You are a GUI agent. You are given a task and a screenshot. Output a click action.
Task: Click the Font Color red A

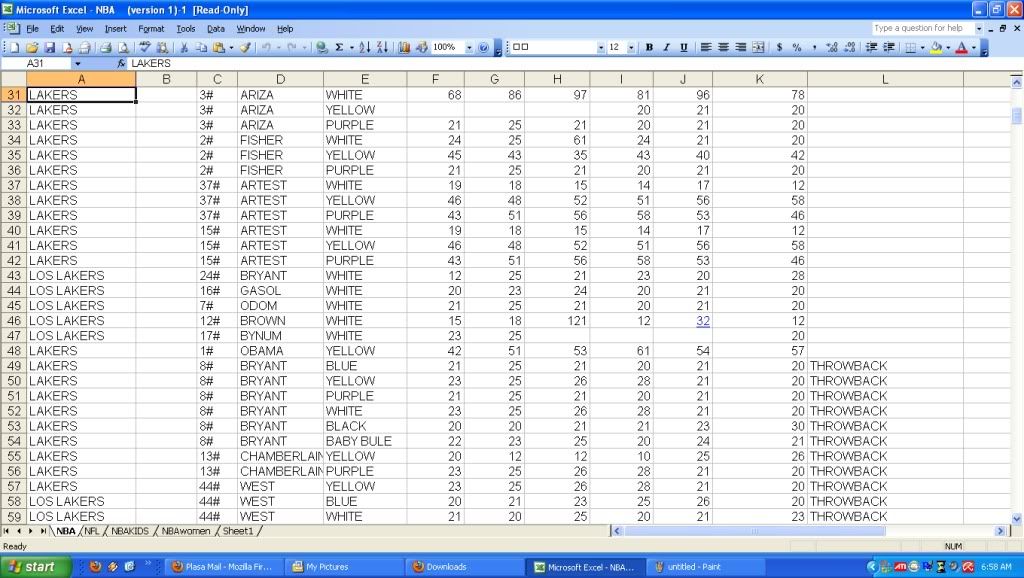[961, 48]
